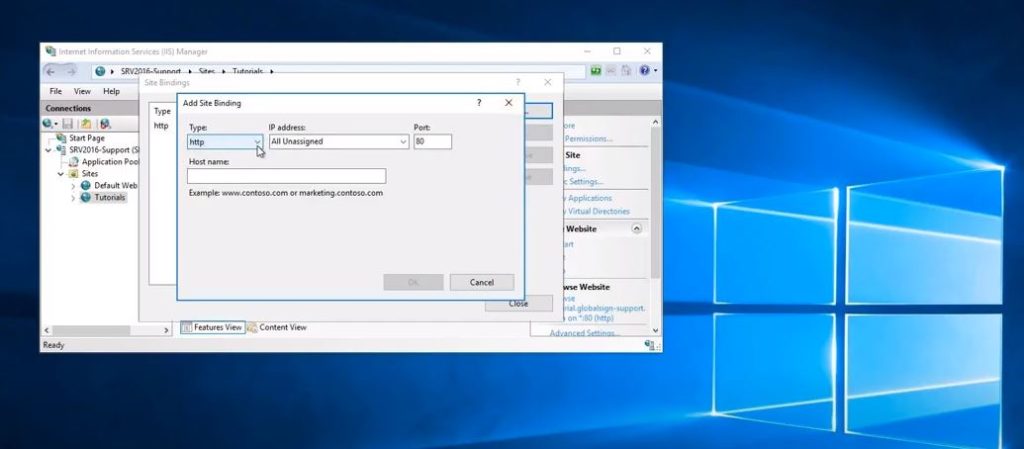Open the Help menu in IIS Manager
The width and height of the screenshot is (1024, 449).
click(112, 91)
